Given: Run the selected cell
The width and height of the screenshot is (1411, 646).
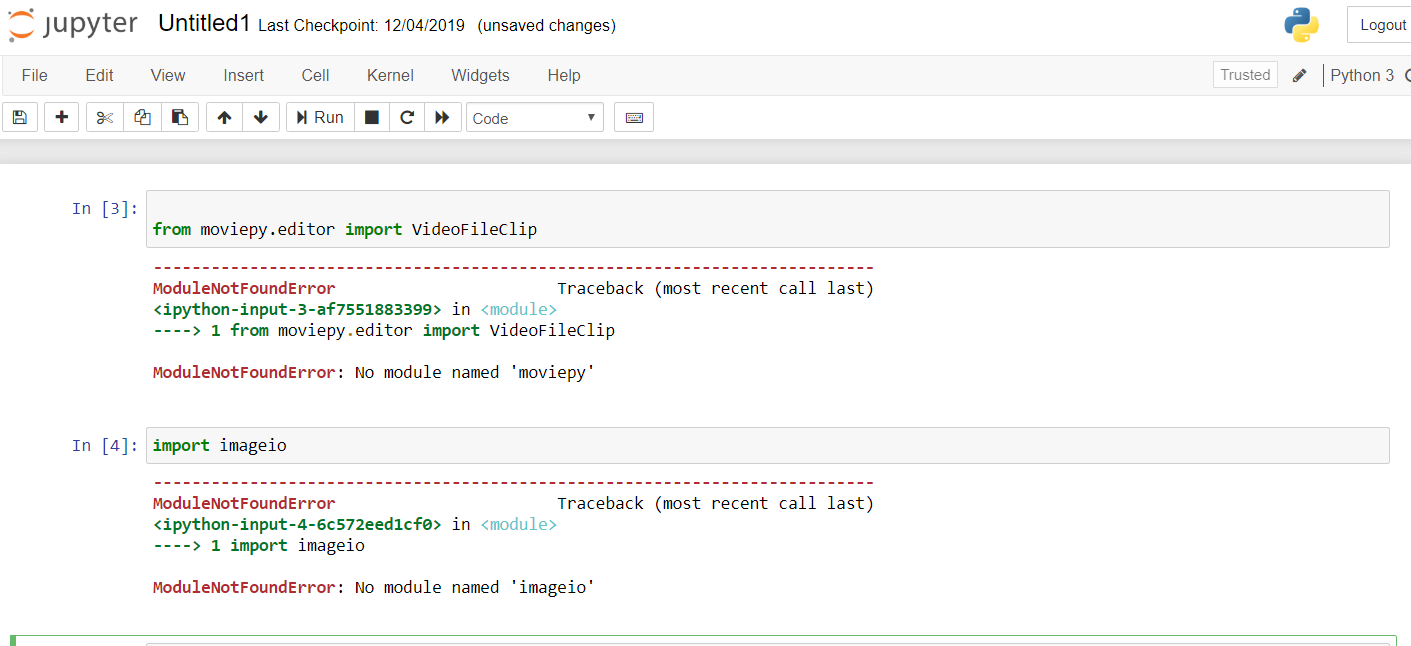Looking at the screenshot, I should (x=319, y=117).
